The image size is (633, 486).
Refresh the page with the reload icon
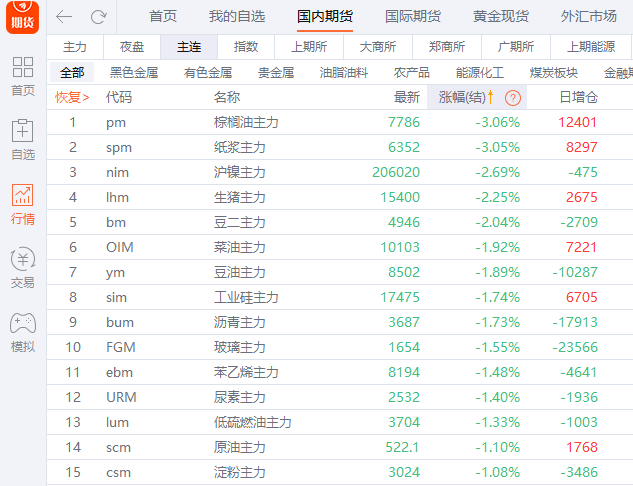[98, 17]
